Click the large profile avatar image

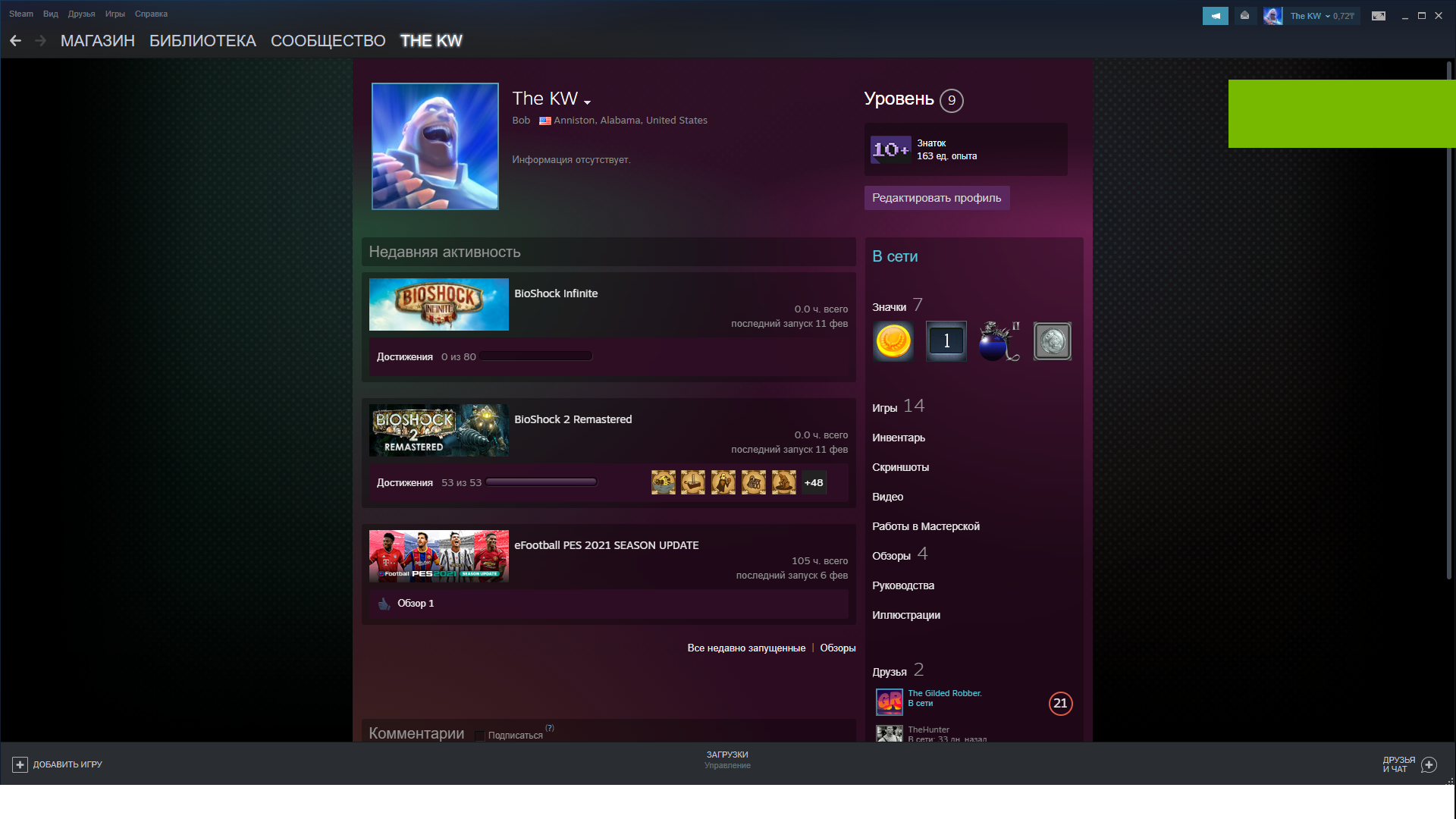click(x=435, y=146)
